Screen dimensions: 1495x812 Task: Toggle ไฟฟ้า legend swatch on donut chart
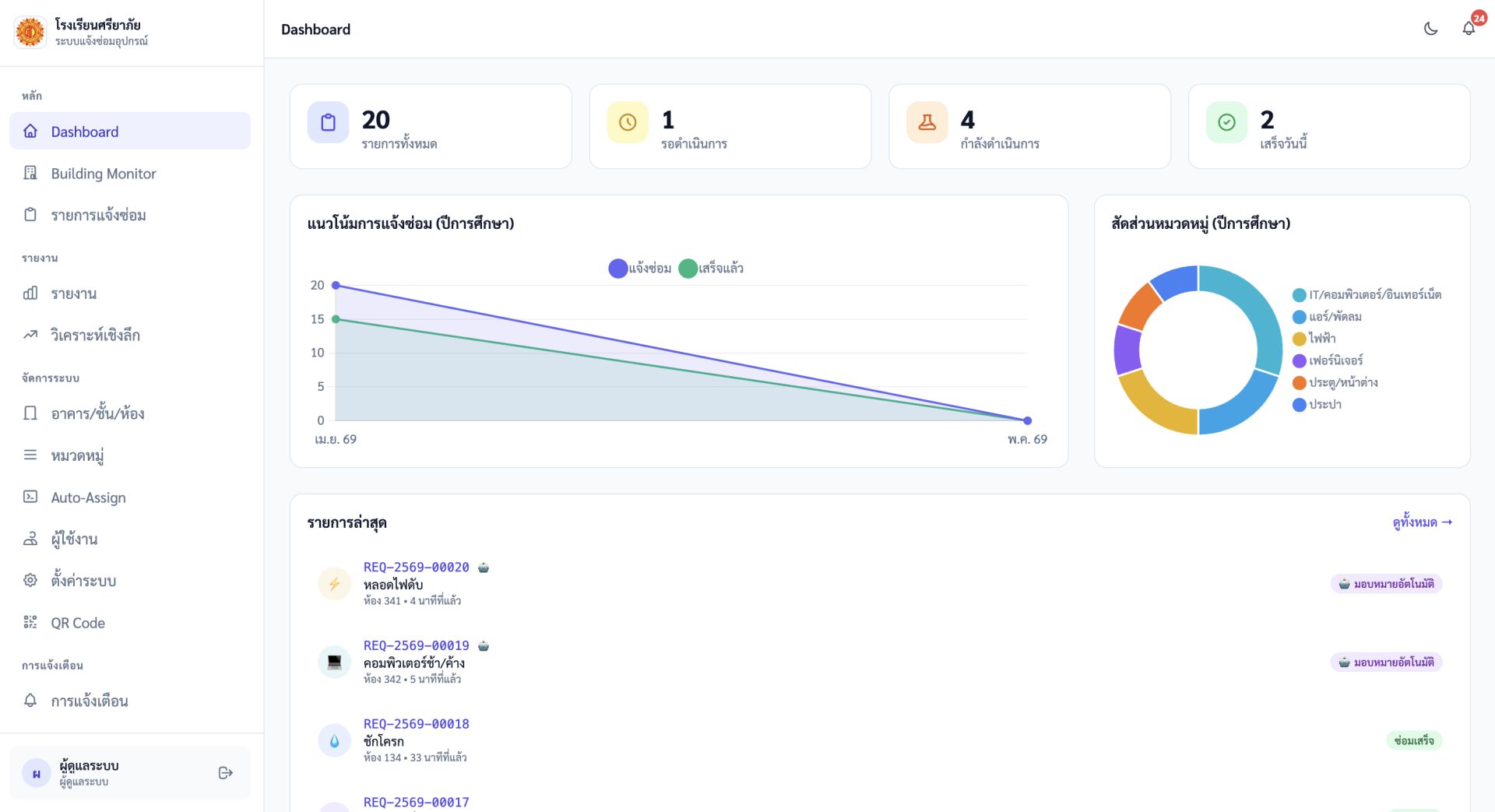tap(1299, 339)
